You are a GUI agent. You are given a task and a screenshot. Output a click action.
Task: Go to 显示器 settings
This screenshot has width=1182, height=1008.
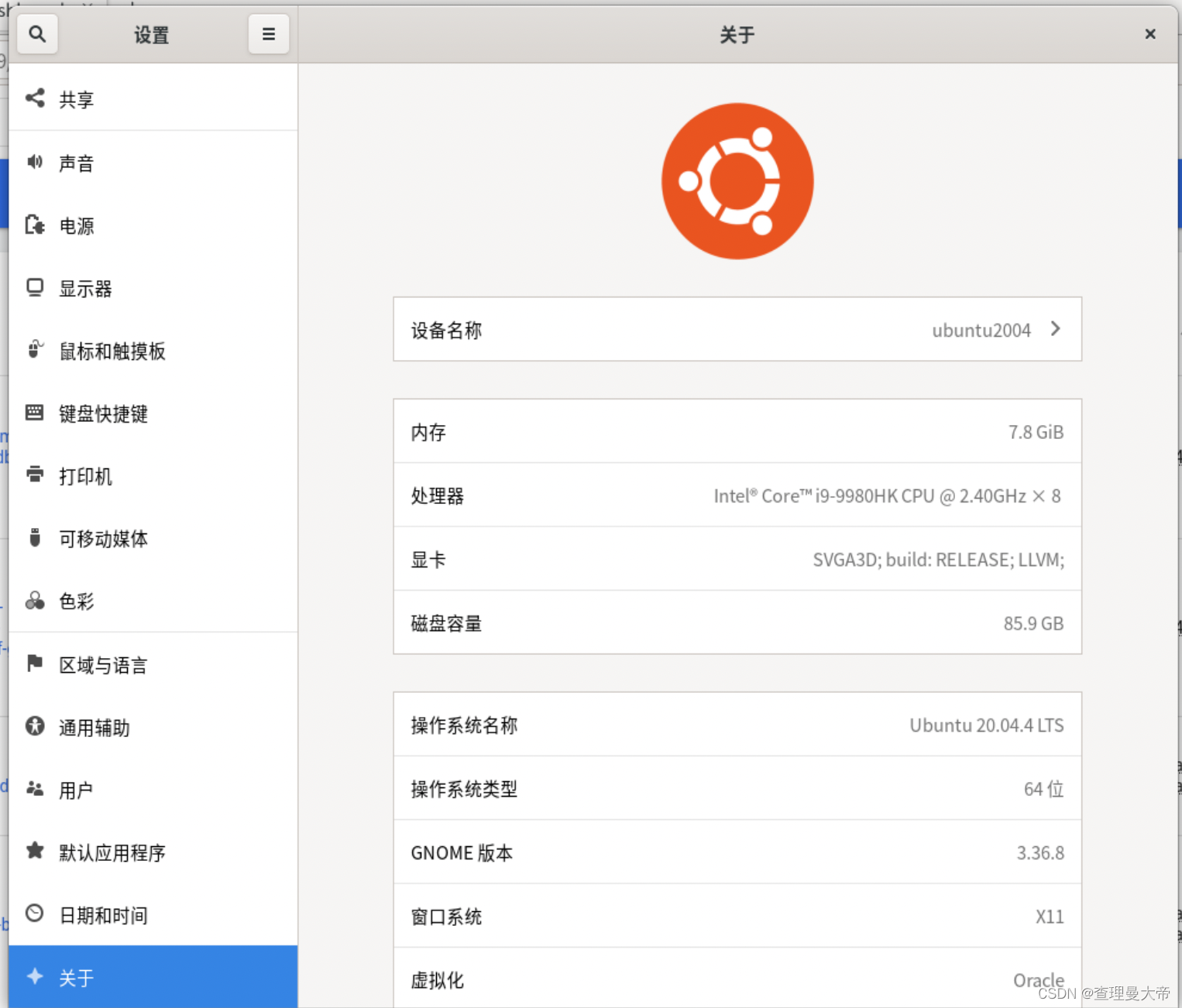click(153, 288)
